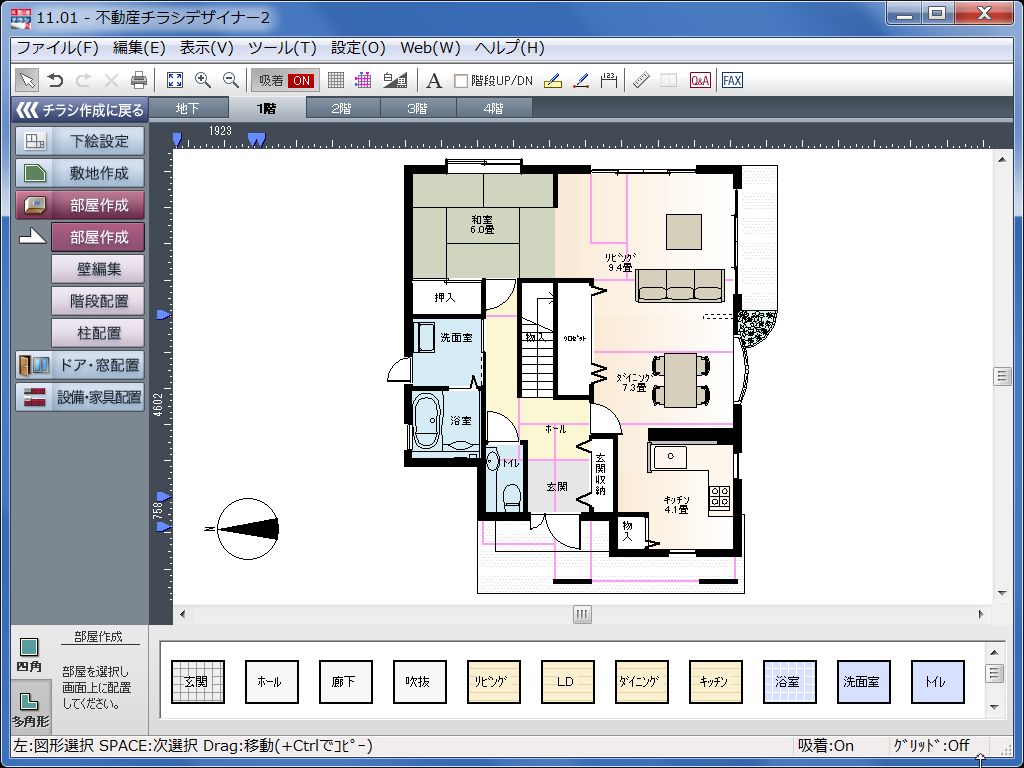1024x768 pixels.
Task: Click the 壁編集 button
Action: pyautogui.click(x=98, y=269)
